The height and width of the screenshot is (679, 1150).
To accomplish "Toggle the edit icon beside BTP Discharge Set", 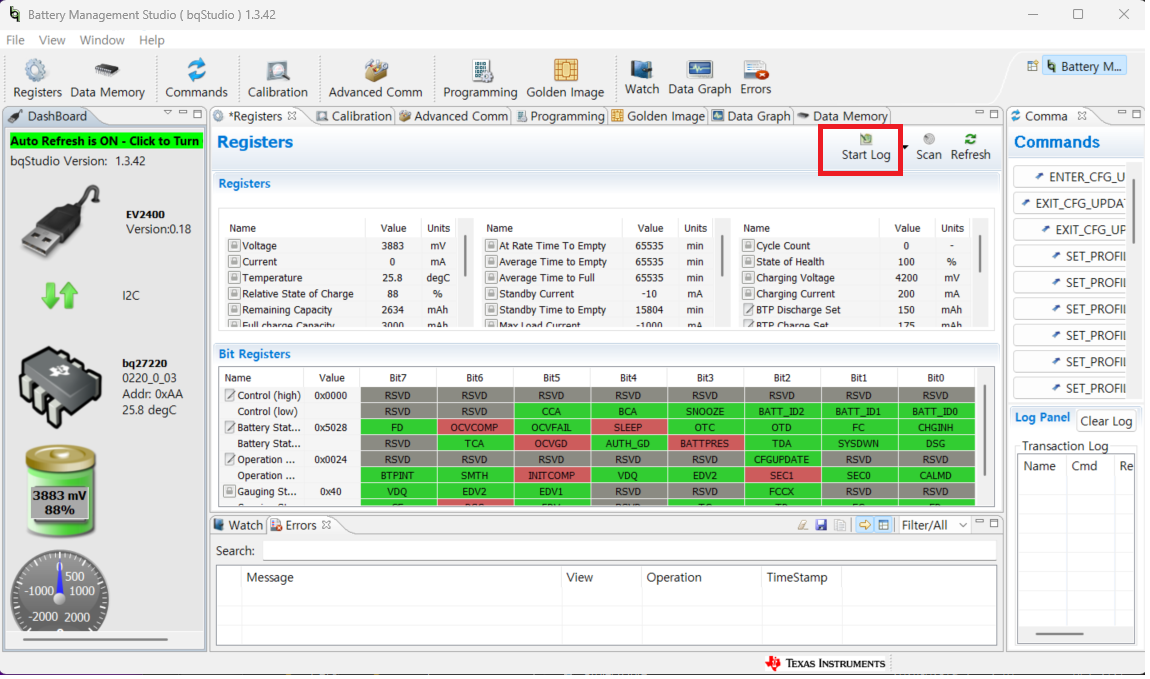I will point(748,309).
